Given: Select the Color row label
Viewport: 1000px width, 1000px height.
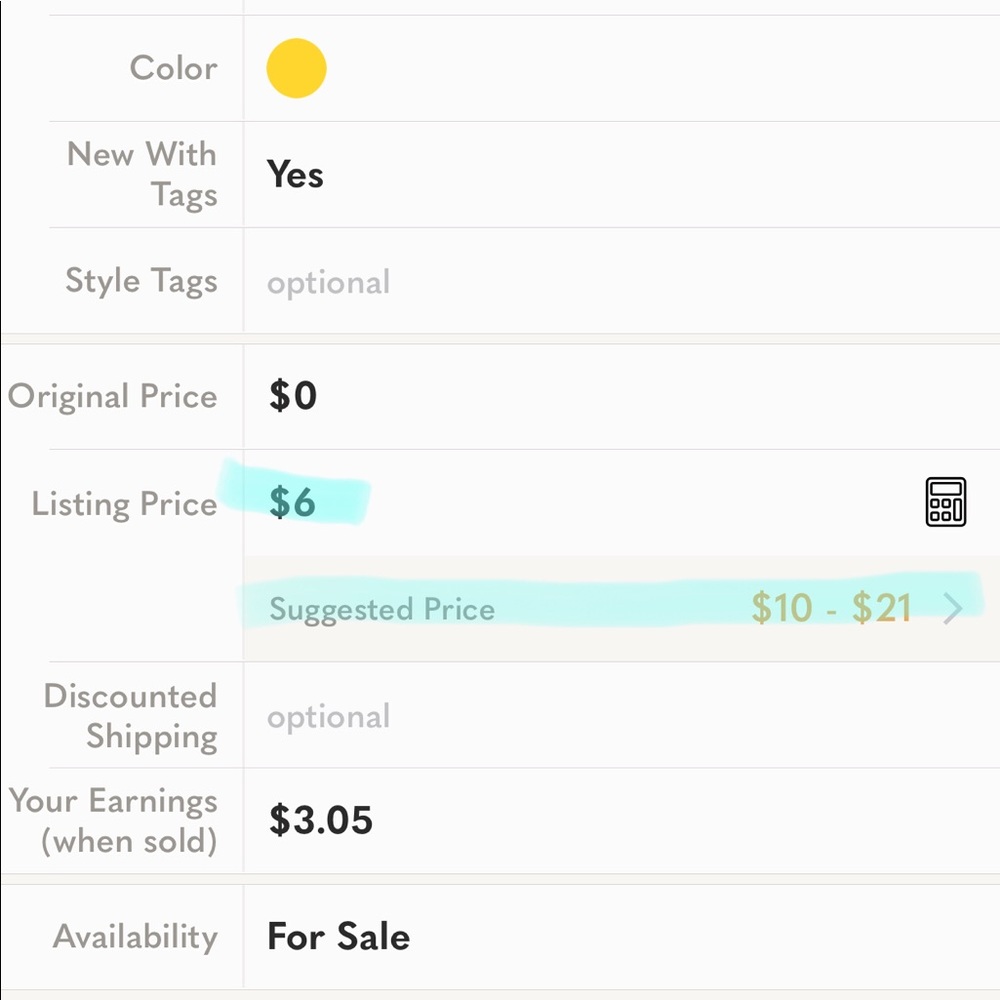Looking at the screenshot, I should tap(173, 68).
